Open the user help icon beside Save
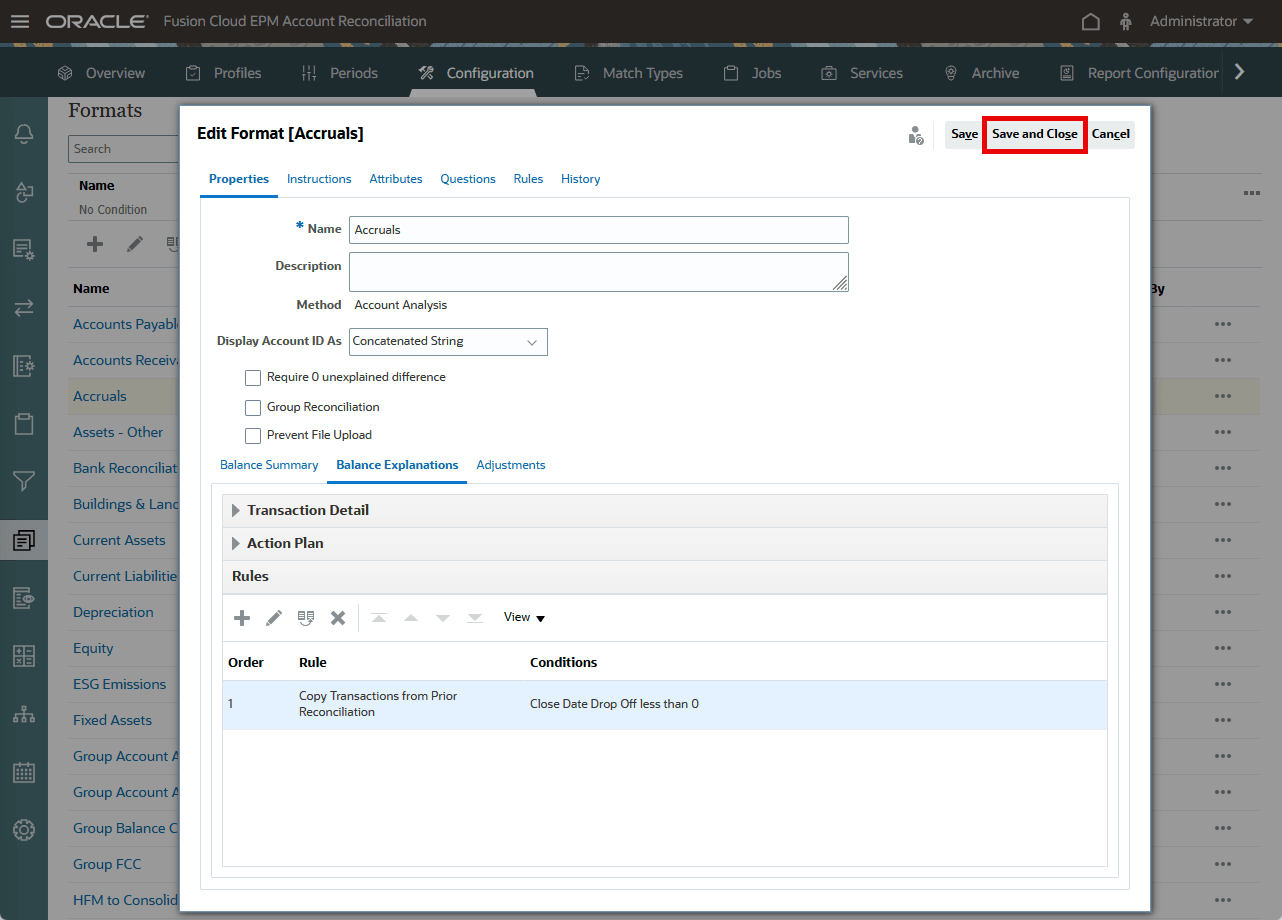The image size is (1282, 920). coord(915,135)
